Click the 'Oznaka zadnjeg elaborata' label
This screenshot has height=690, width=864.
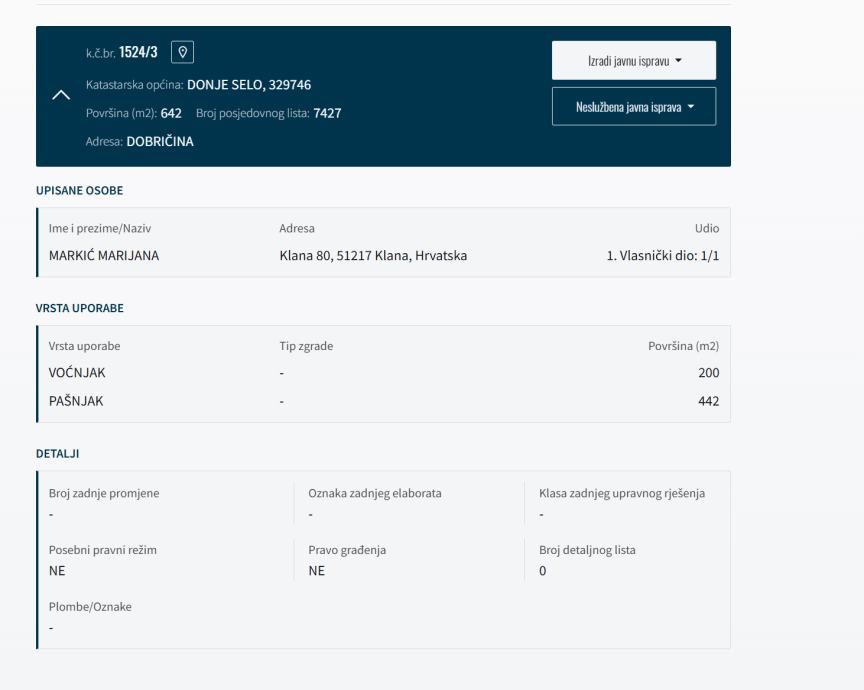click(x=375, y=493)
